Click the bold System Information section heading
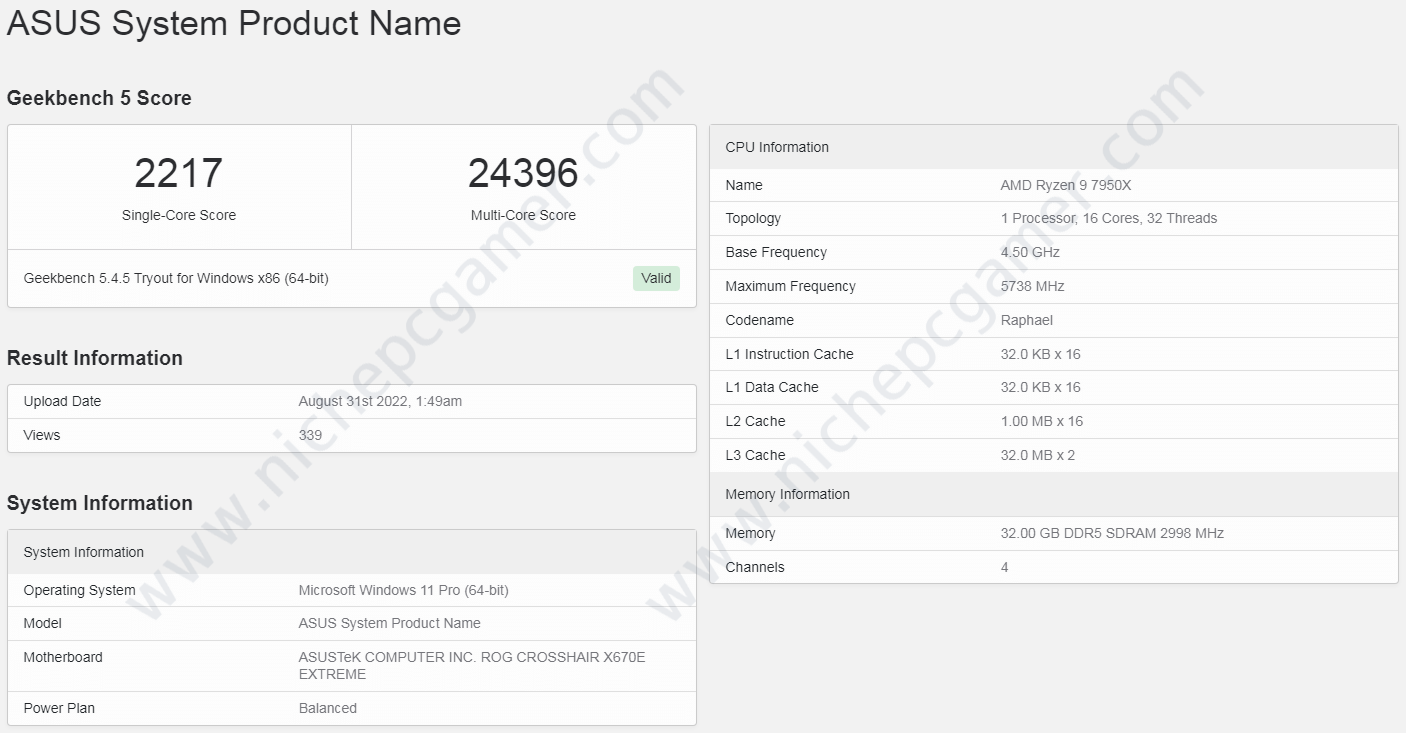The height and width of the screenshot is (733, 1406). (x=100, y=503)
